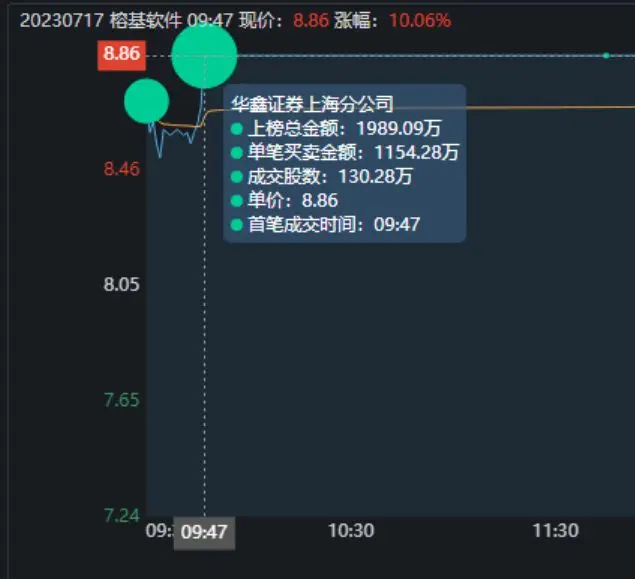This screenshot has height=579, width=635.
Task: Click the green dot beside 成交股数
Action: pyautogui.click(x=236, y=177)
